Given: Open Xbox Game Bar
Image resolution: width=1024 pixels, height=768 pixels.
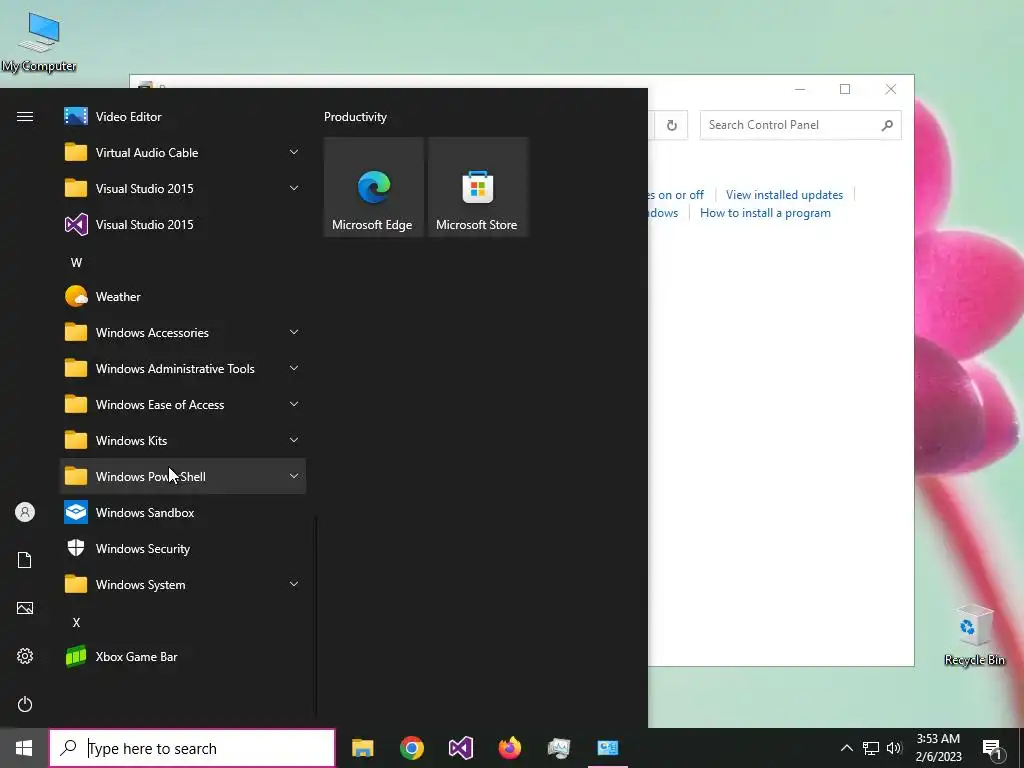Looking at the screenshot, I should point(183,656).
